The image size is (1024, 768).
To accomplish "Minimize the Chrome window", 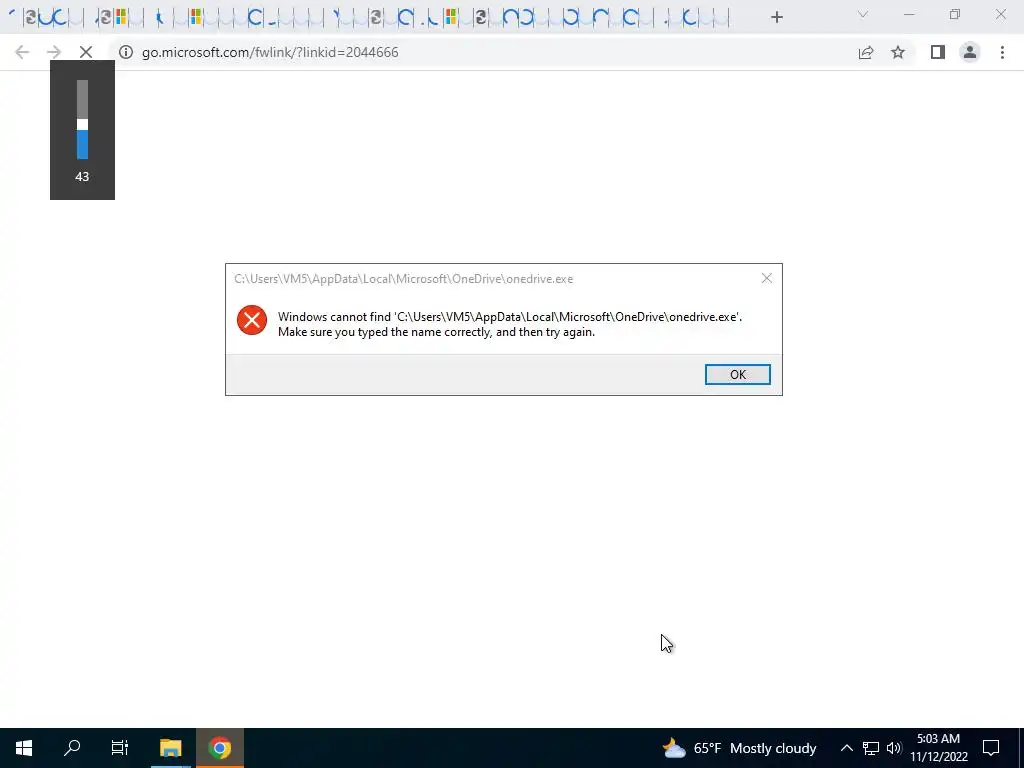I will 909,14.
